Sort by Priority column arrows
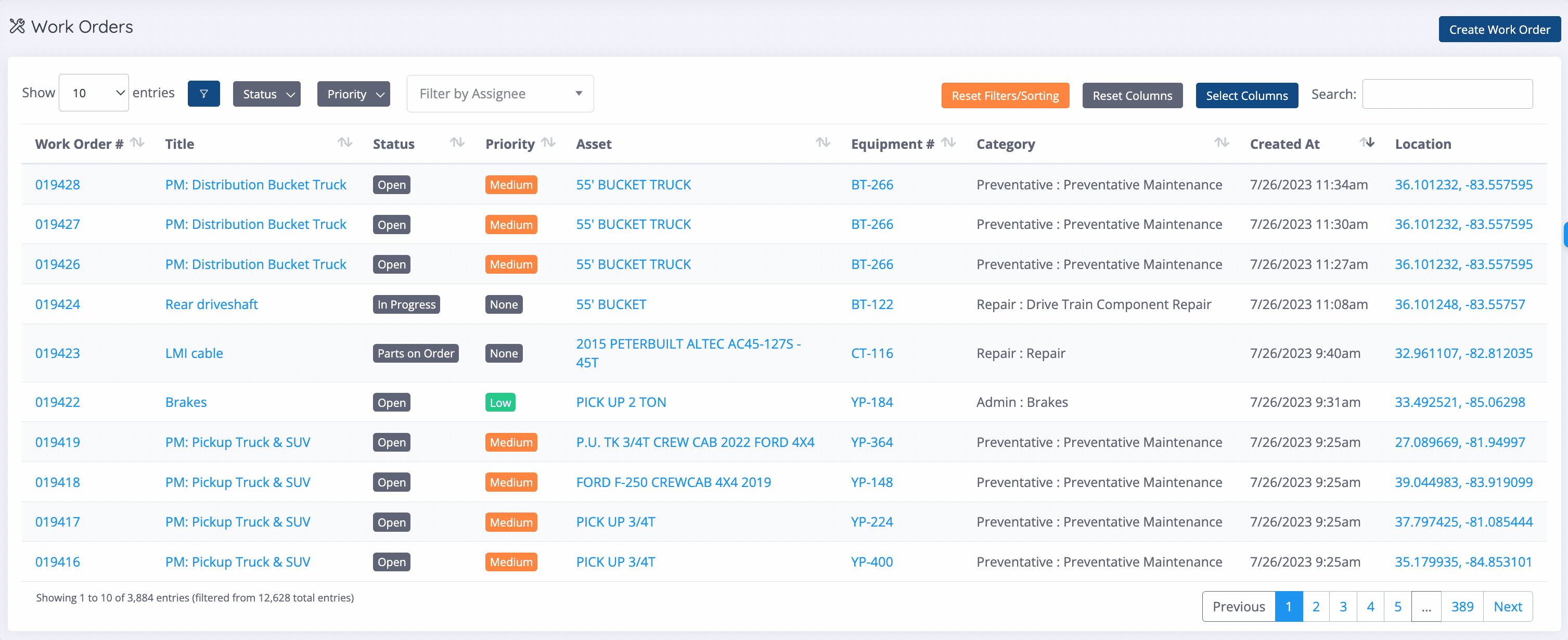The height and width of the screenshot is (640, 1568). tap(548, 143)
